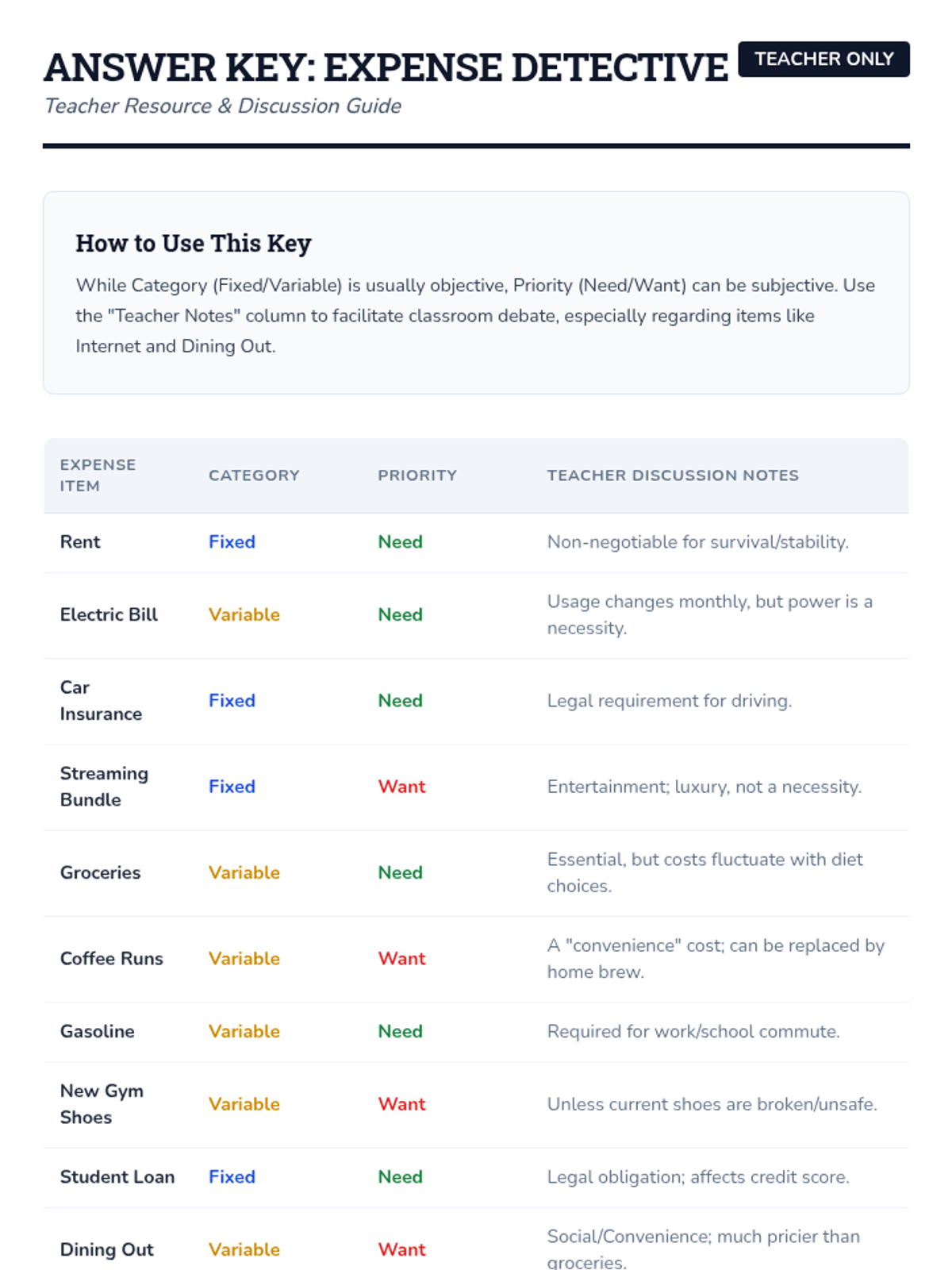Click the TEACHER ONLY badge

pos(823,60)
